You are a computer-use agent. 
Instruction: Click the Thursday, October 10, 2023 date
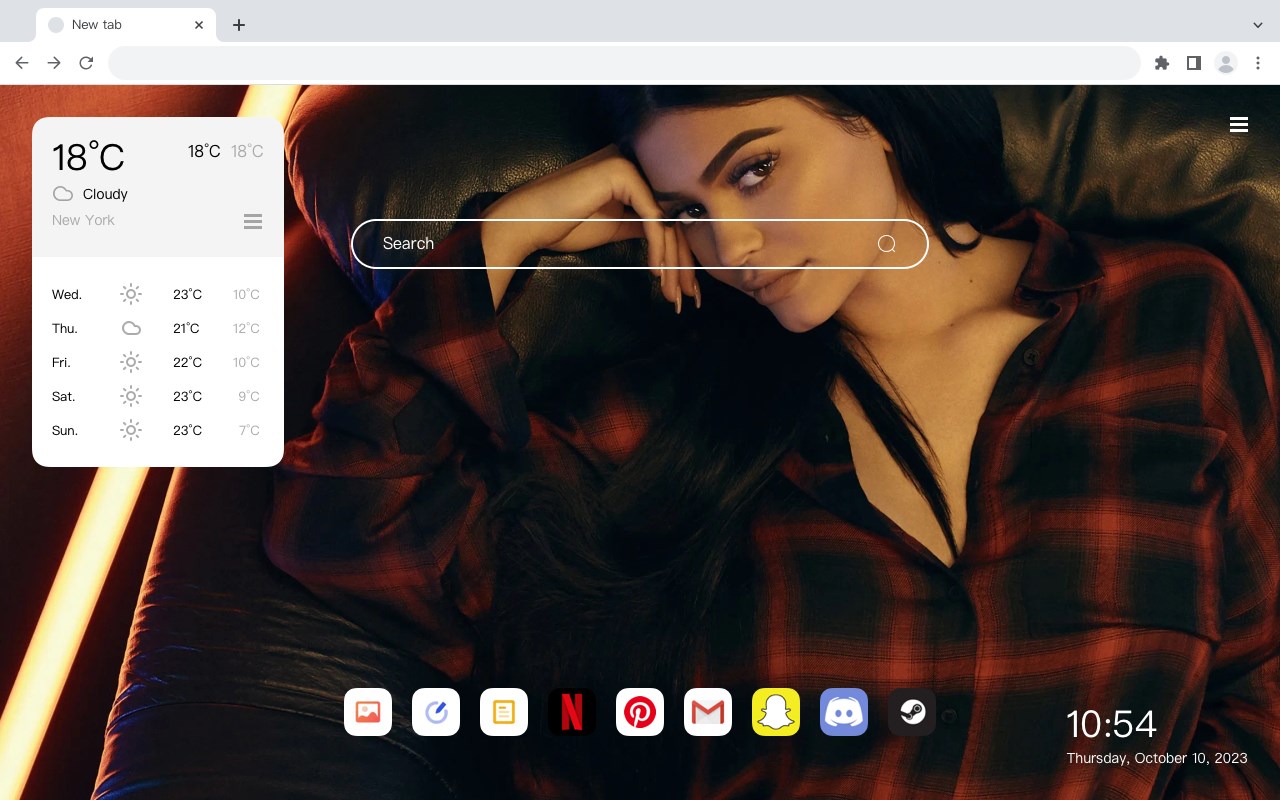click(x=1157, y=758)
